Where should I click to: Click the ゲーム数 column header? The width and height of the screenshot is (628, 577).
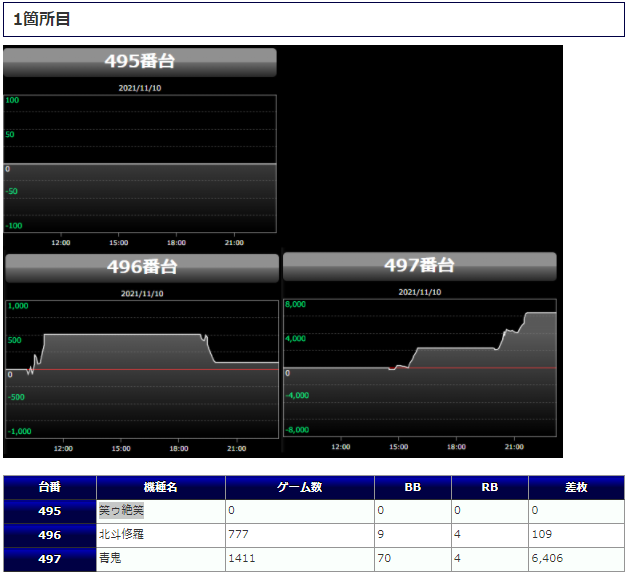click(x=300, y=487)
